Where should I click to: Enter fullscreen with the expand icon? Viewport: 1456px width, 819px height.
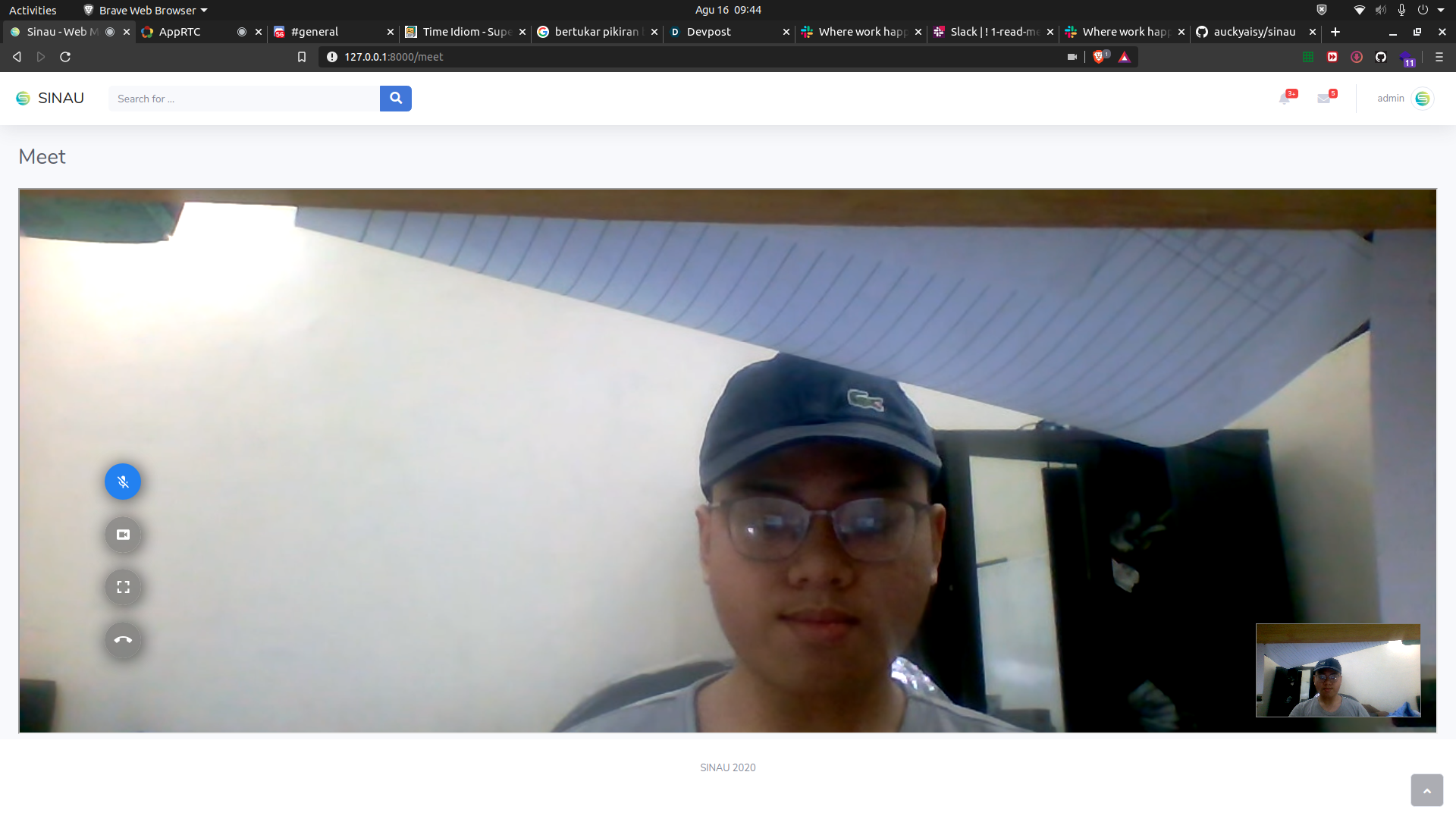[123, 587]
